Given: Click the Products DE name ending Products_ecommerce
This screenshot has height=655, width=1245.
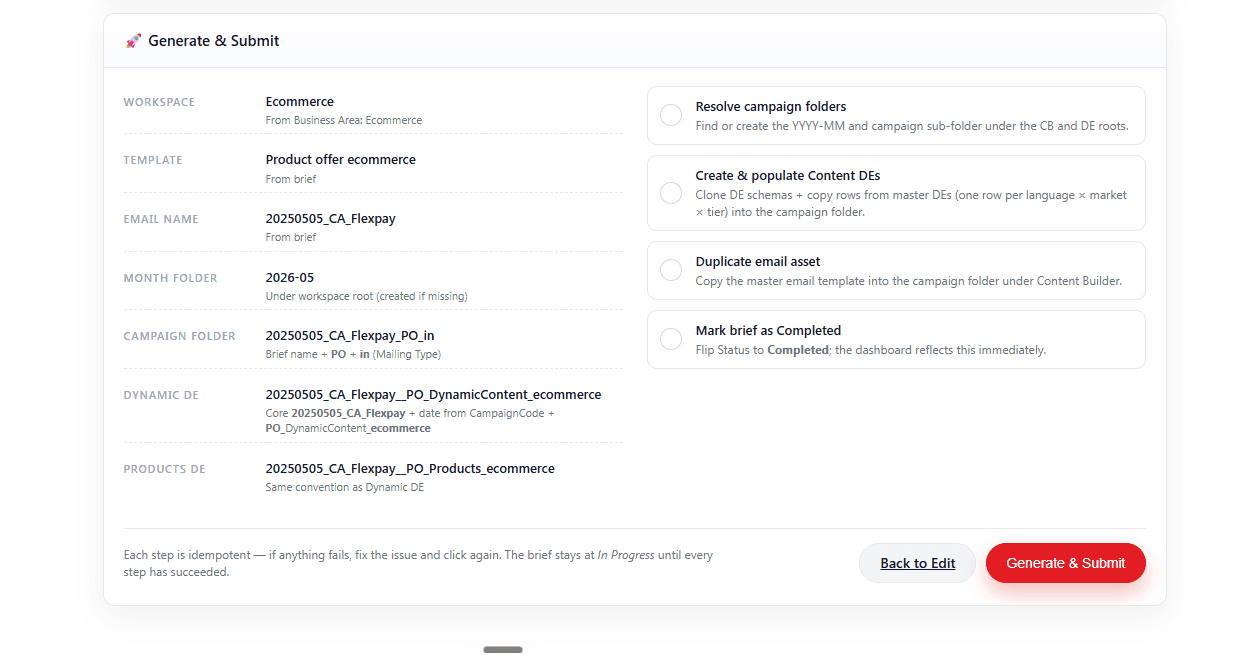Looking at the screenshot, I should tap(410, 469).
